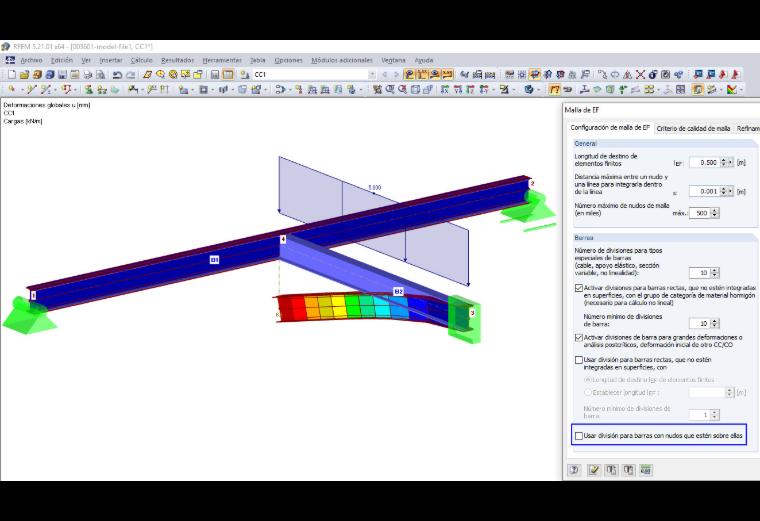
Task: Click the Redo arrow icon
Action: (x=130, y=74)
